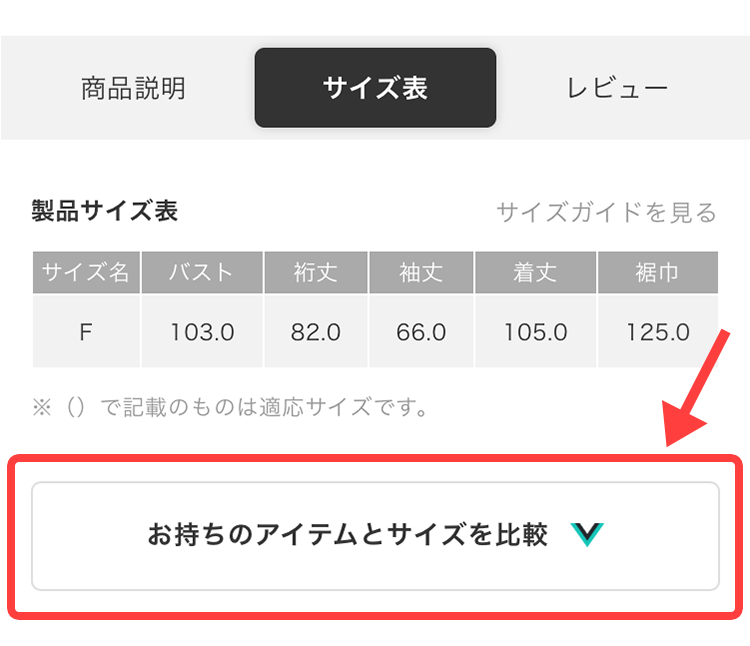
Task: Select the size F cell
Action: tap(86, 331)
